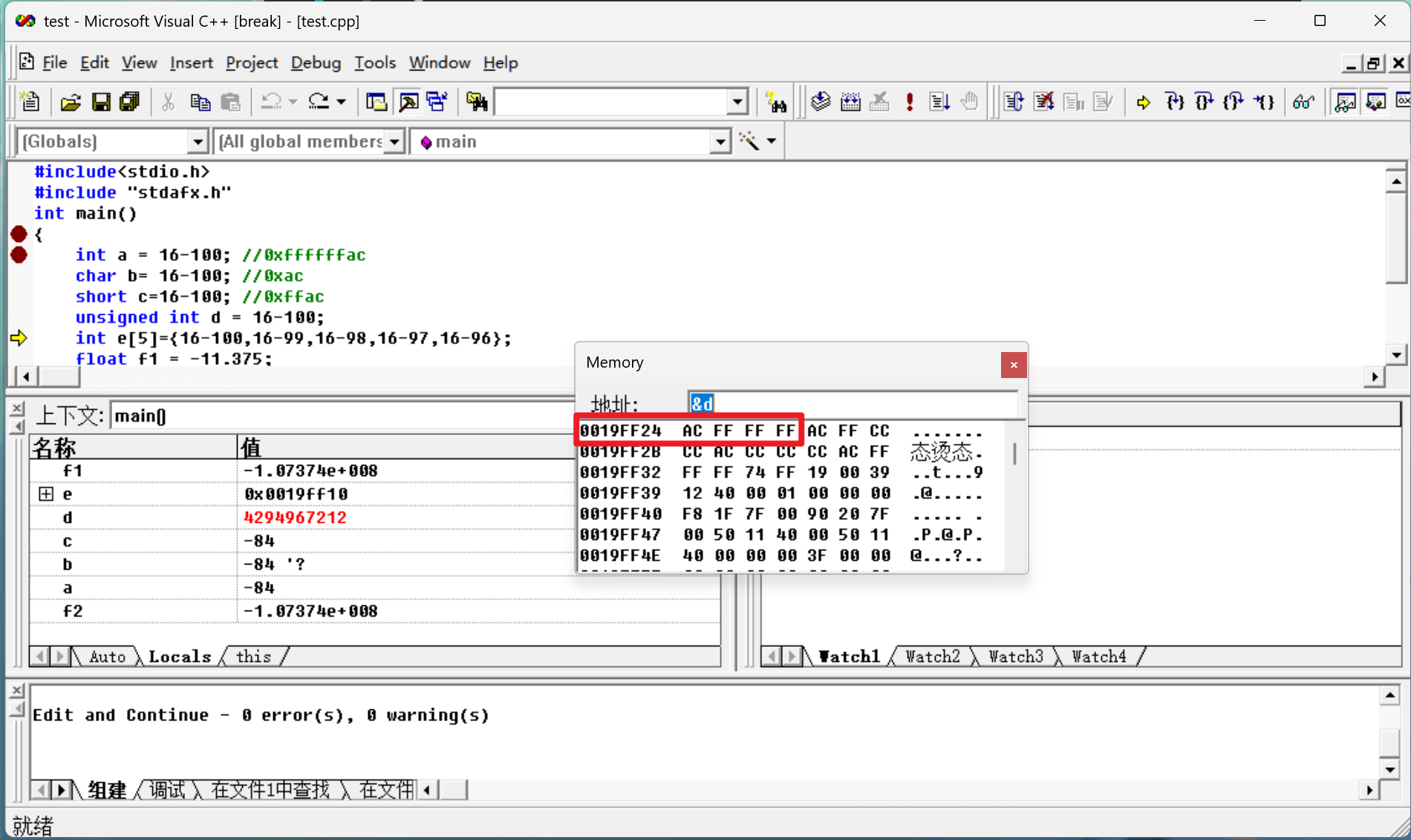Switch to the Auto variables tab

pyautogui.click(x=108, y=657)
